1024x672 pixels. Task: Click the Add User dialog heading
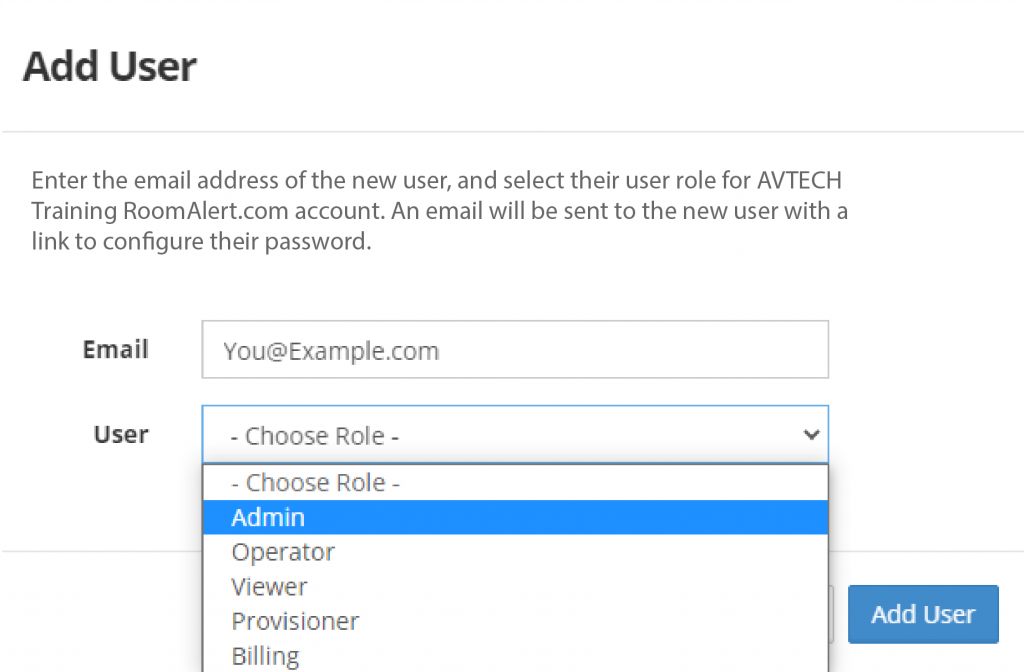point(110,68)
